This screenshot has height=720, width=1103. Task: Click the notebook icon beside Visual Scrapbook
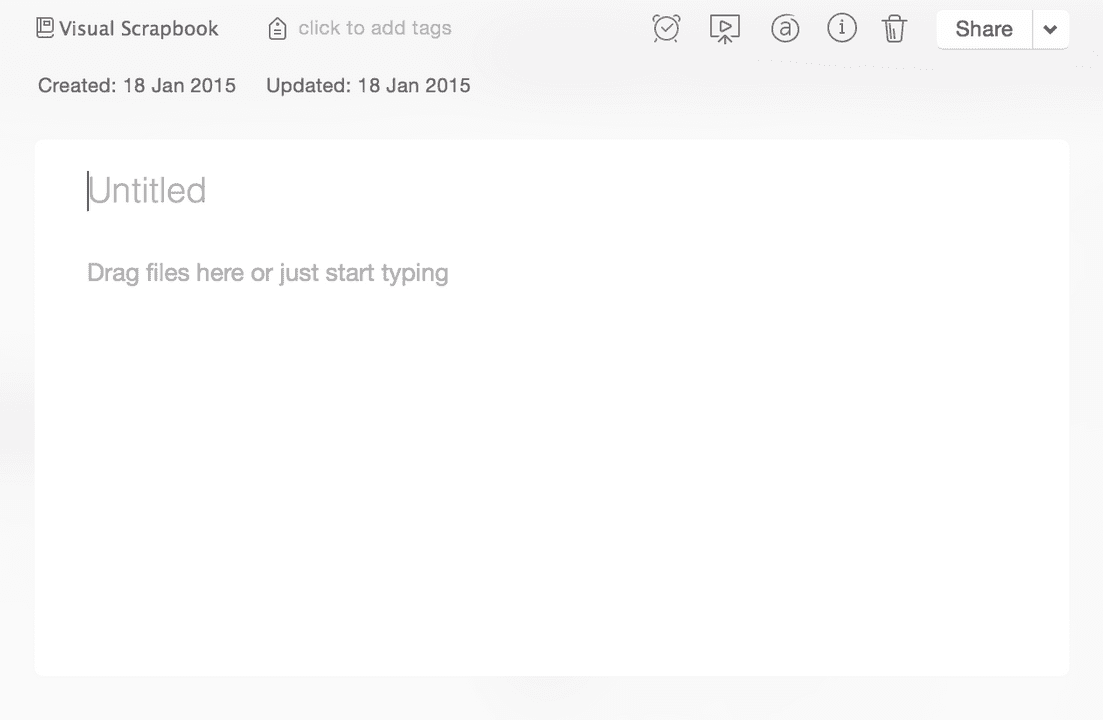43,27
